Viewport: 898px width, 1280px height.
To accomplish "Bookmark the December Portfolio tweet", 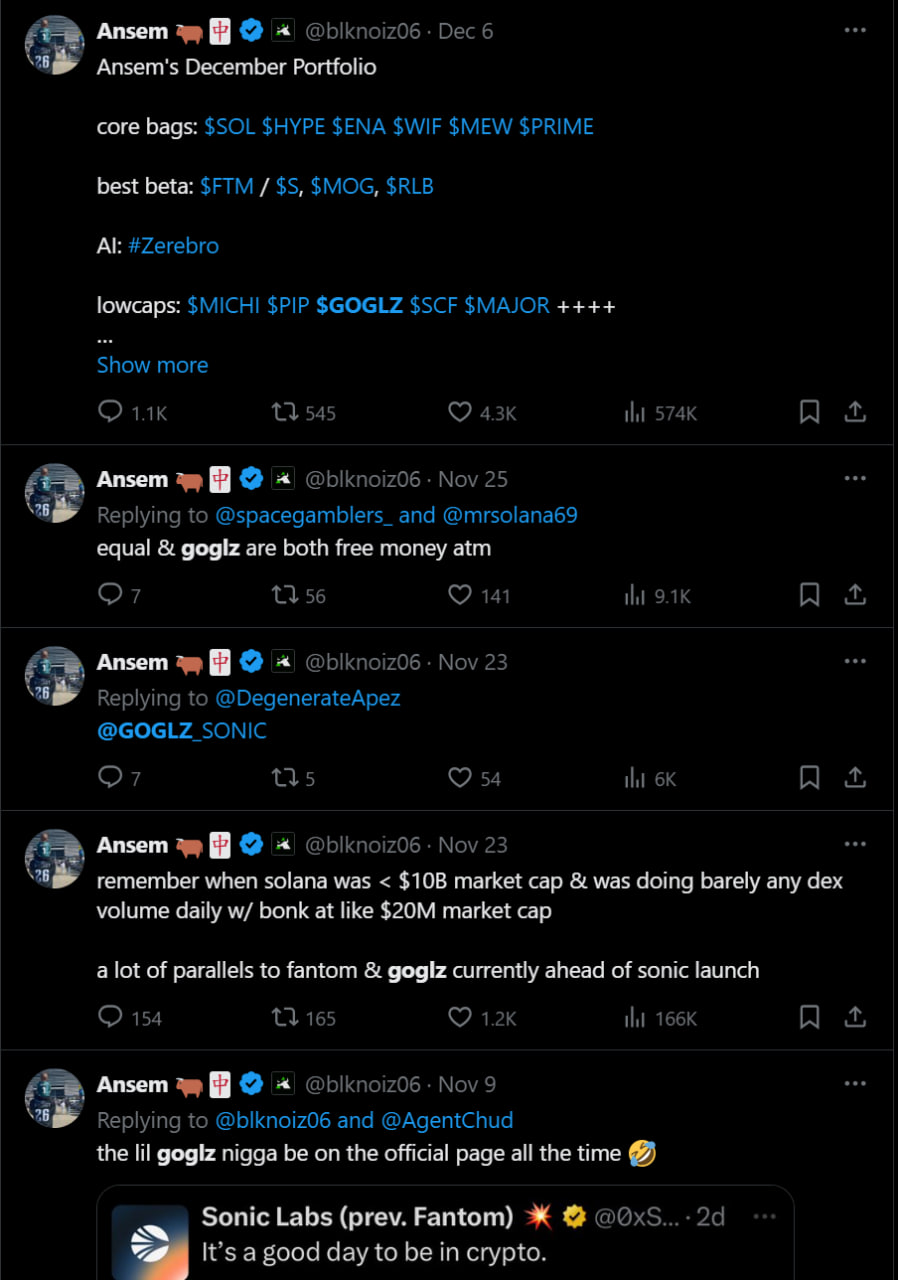I will click(x=809, y=412).
